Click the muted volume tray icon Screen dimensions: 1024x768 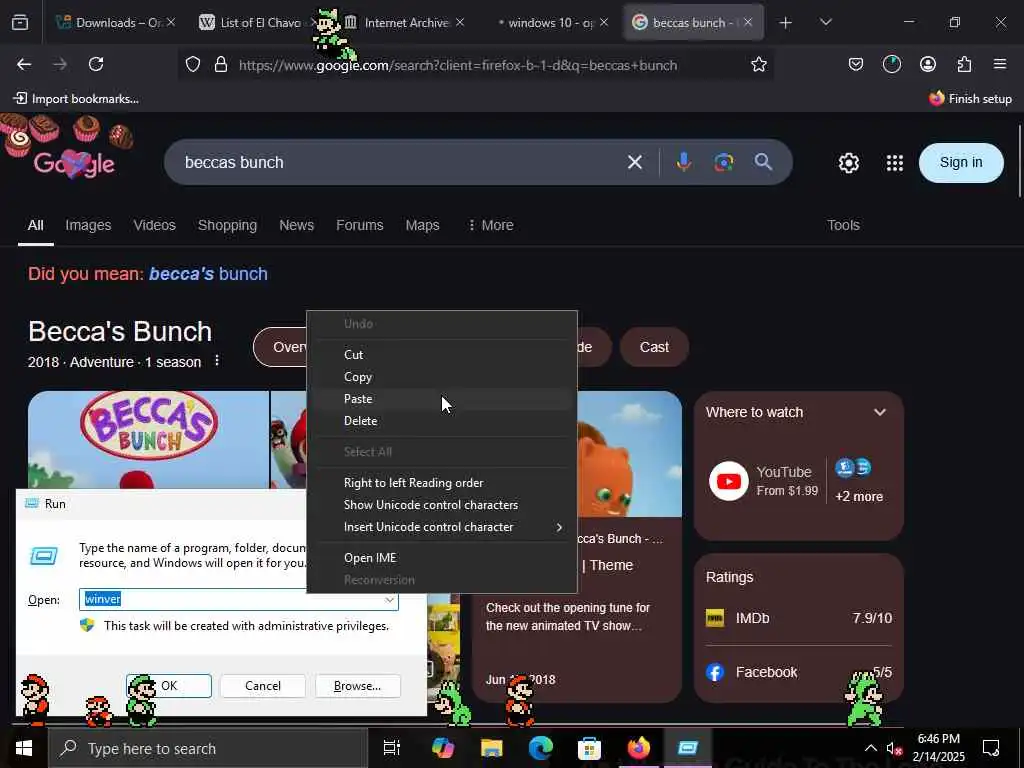click(x=894, y=748)
